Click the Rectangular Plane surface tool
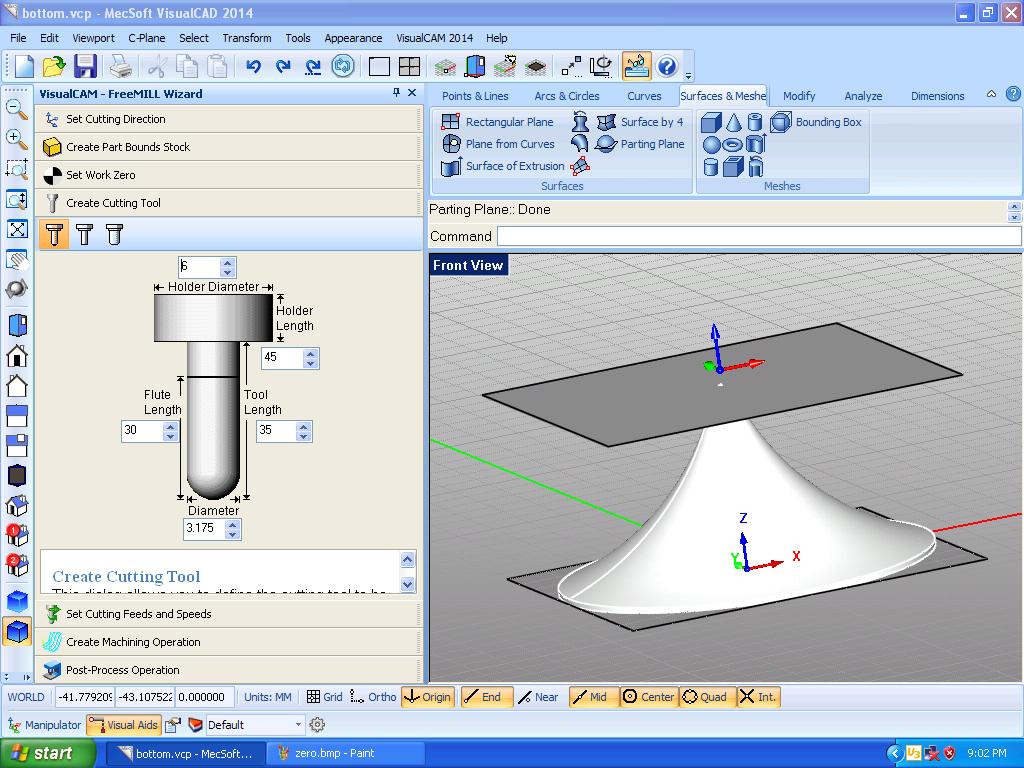This screenshot has width=1024, height=768. point(498,121)
